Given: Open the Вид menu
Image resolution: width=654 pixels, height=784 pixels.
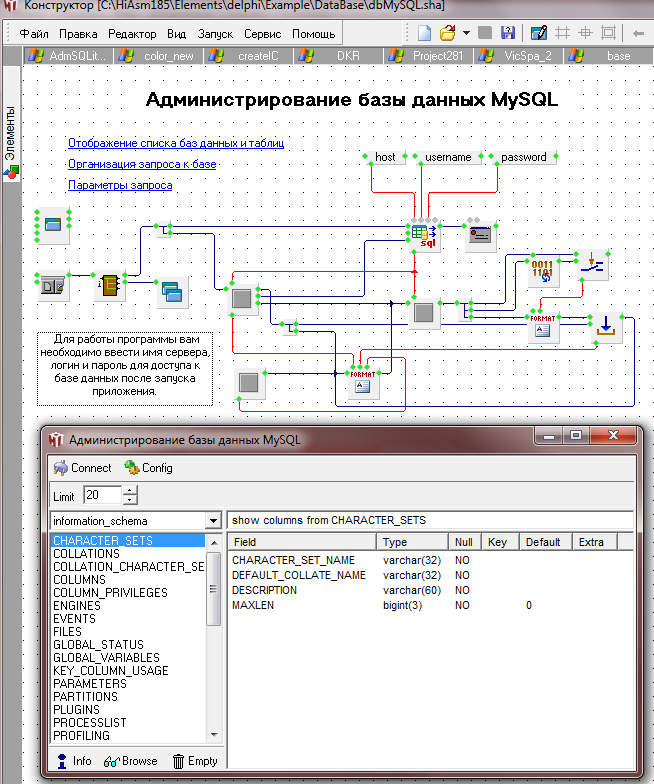Looking at the screenshot, I should click(176, 34).
